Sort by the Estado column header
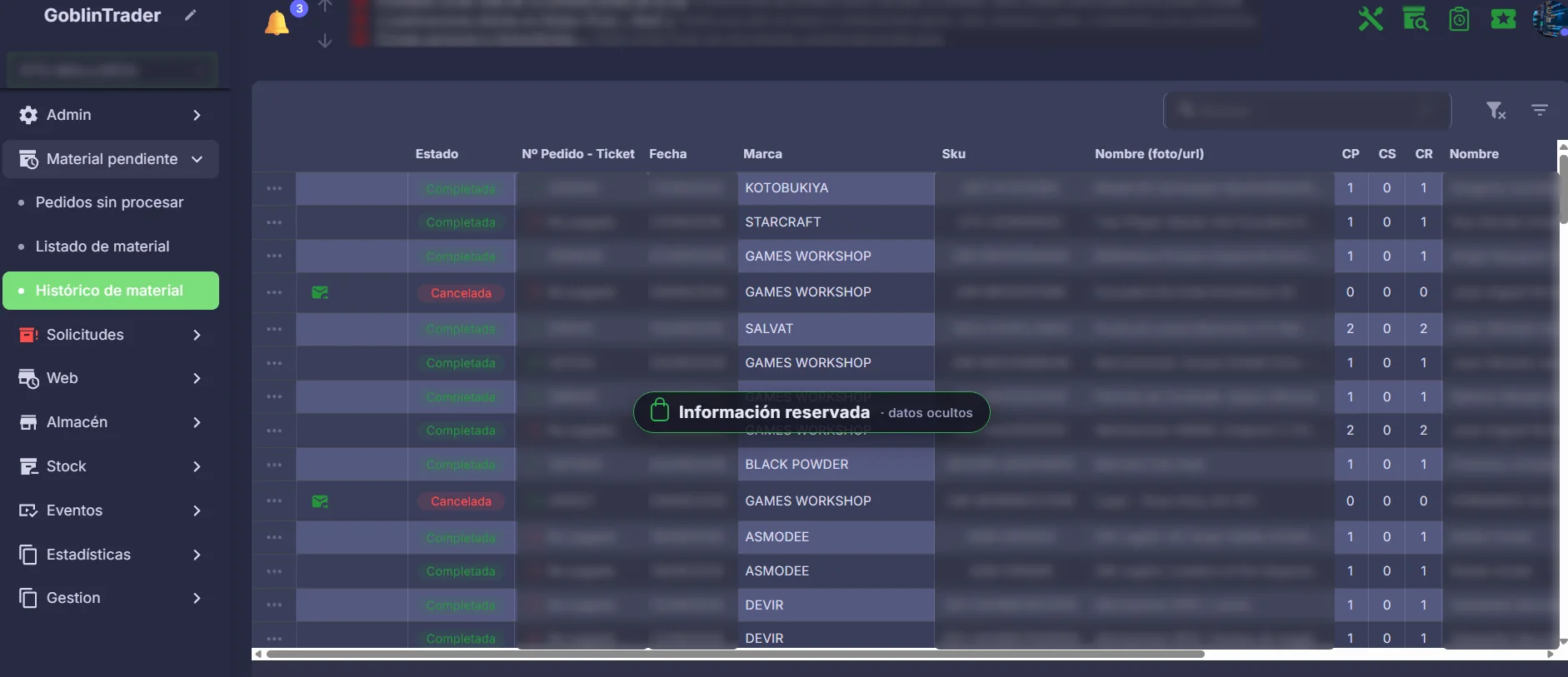The image size is (1568, 677). 437,154
